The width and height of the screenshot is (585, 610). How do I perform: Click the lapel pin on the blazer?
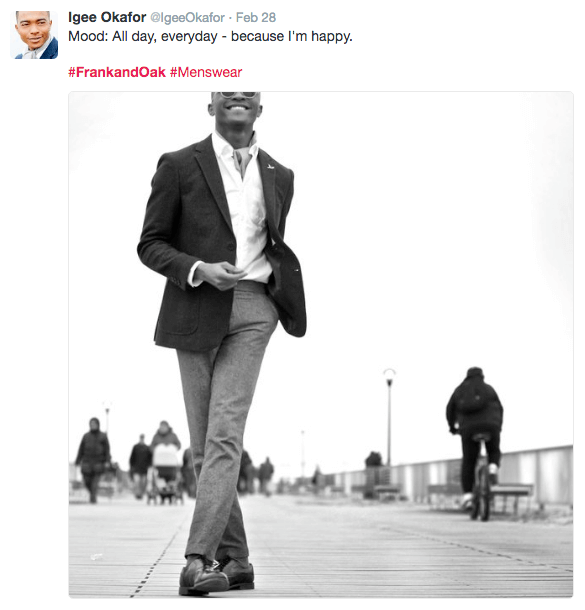[271, 167]
